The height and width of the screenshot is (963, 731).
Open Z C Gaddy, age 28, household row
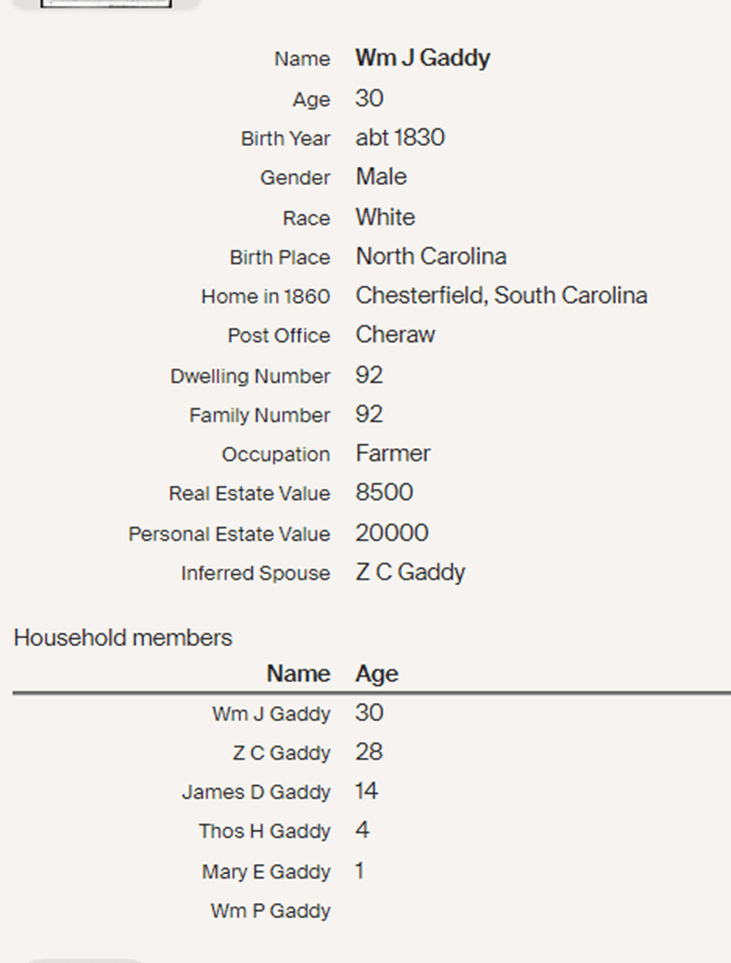(281, 753)
